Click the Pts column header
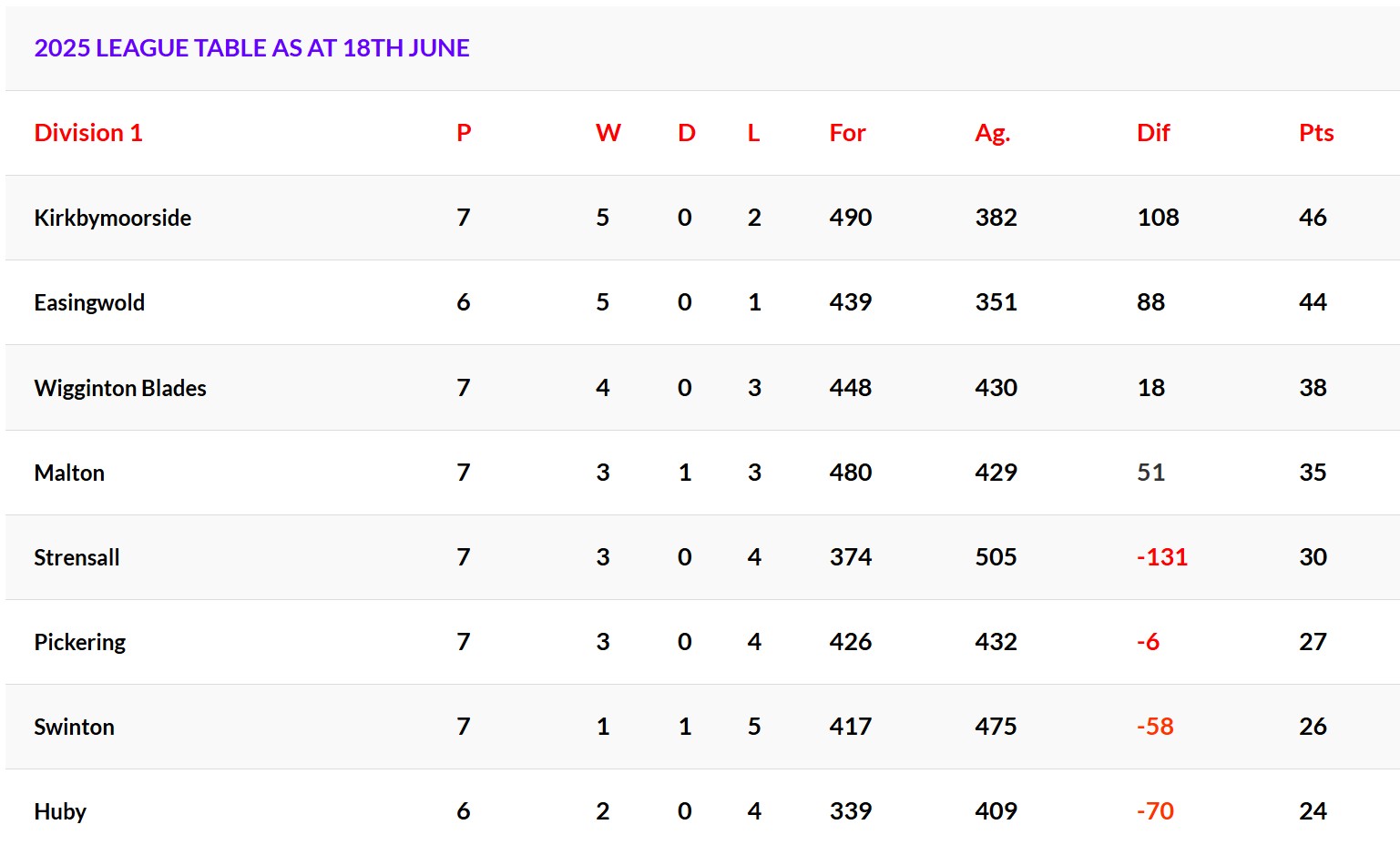Viewport: 1400px width, 845px height. (x=1316, y=133)
